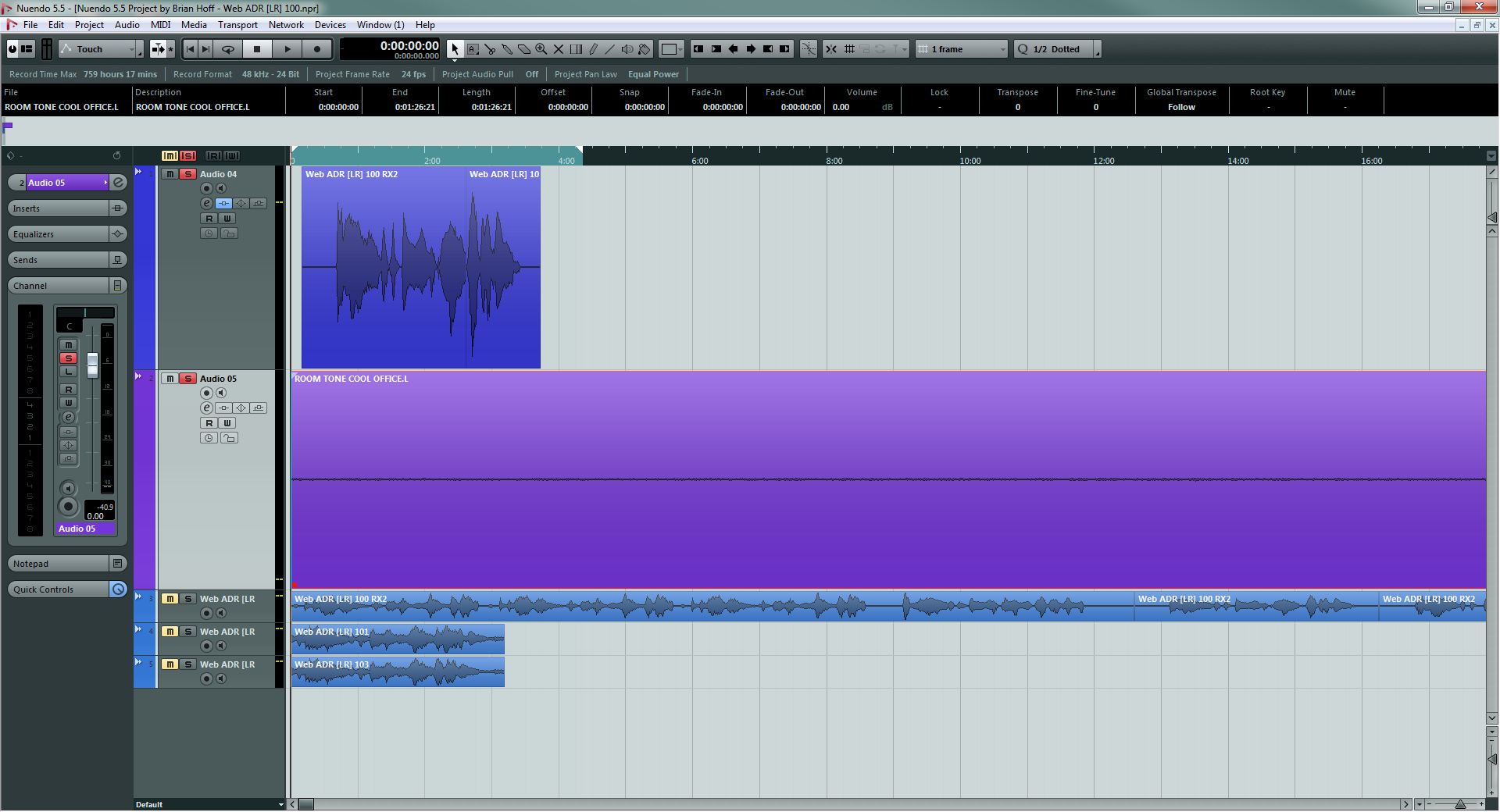
Task: Click the Sends bypass icon in inspector
Action: tap(118, 260)
